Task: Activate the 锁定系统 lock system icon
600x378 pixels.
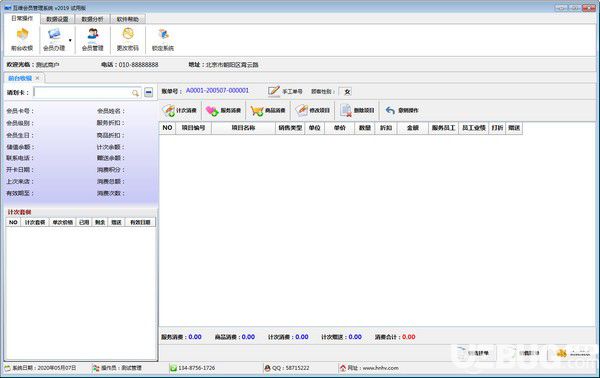Action: point(163,39)
